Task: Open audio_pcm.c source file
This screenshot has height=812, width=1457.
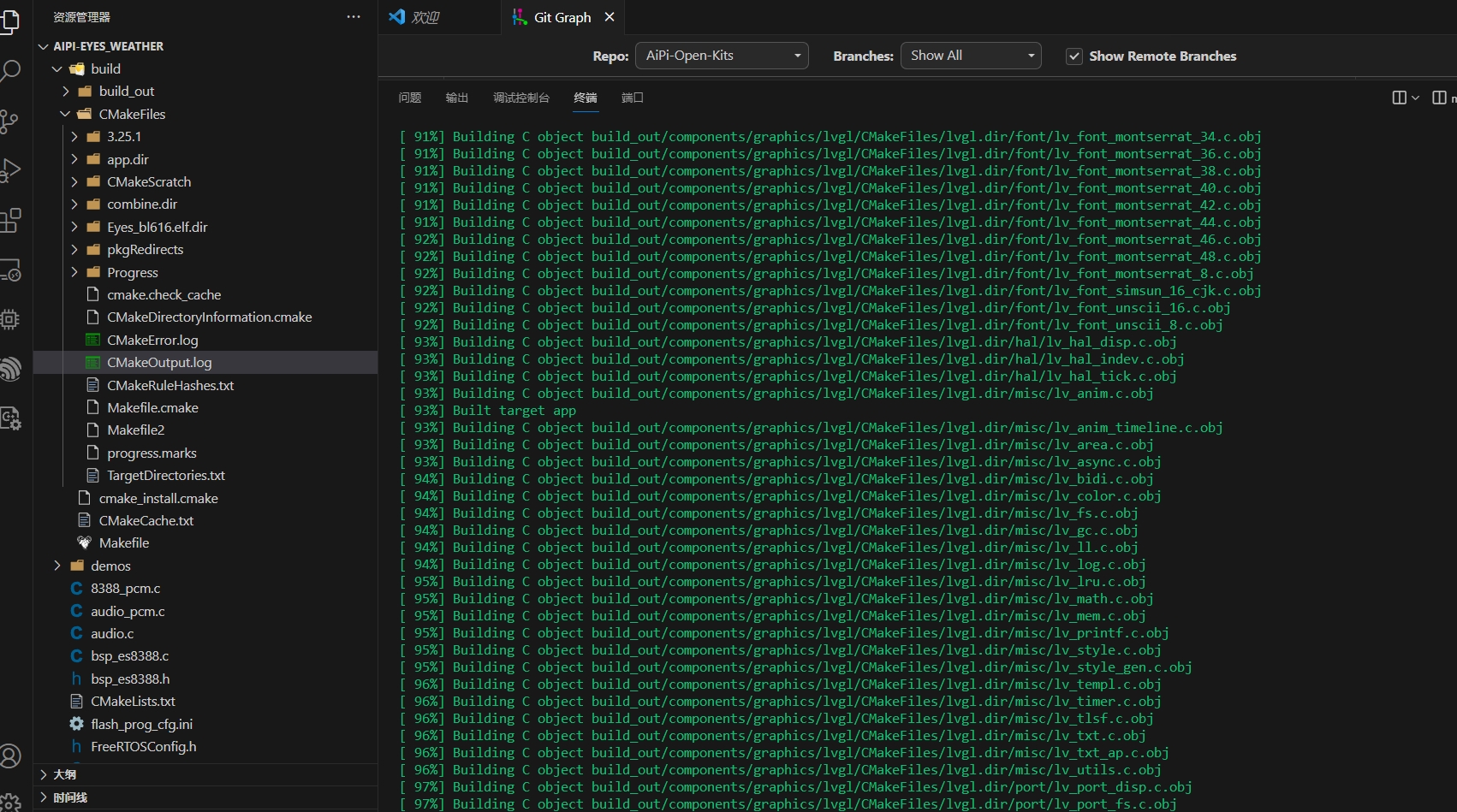Action: coord(205,611)
